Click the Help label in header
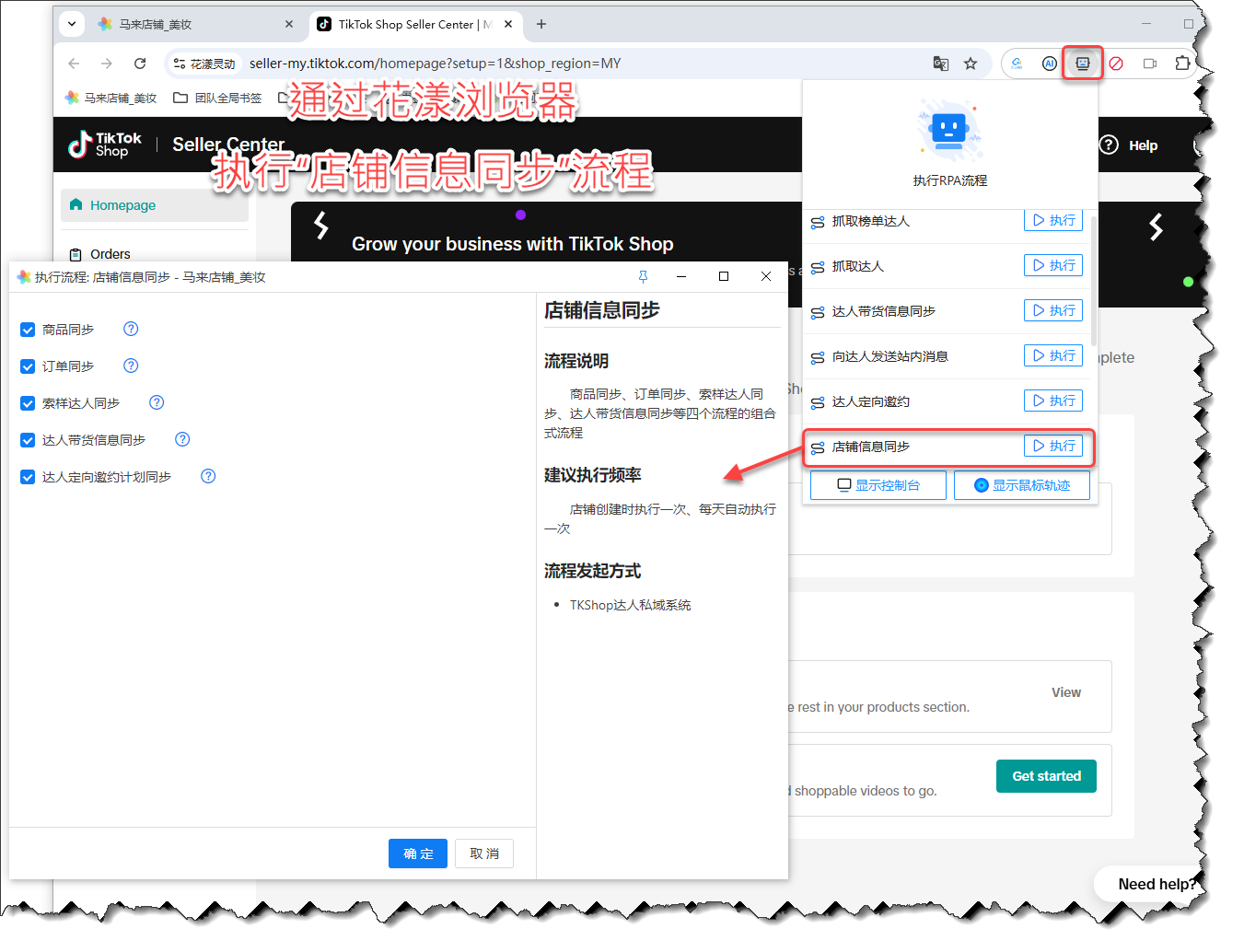1244x952 pixels. [x=1143, y=145]
